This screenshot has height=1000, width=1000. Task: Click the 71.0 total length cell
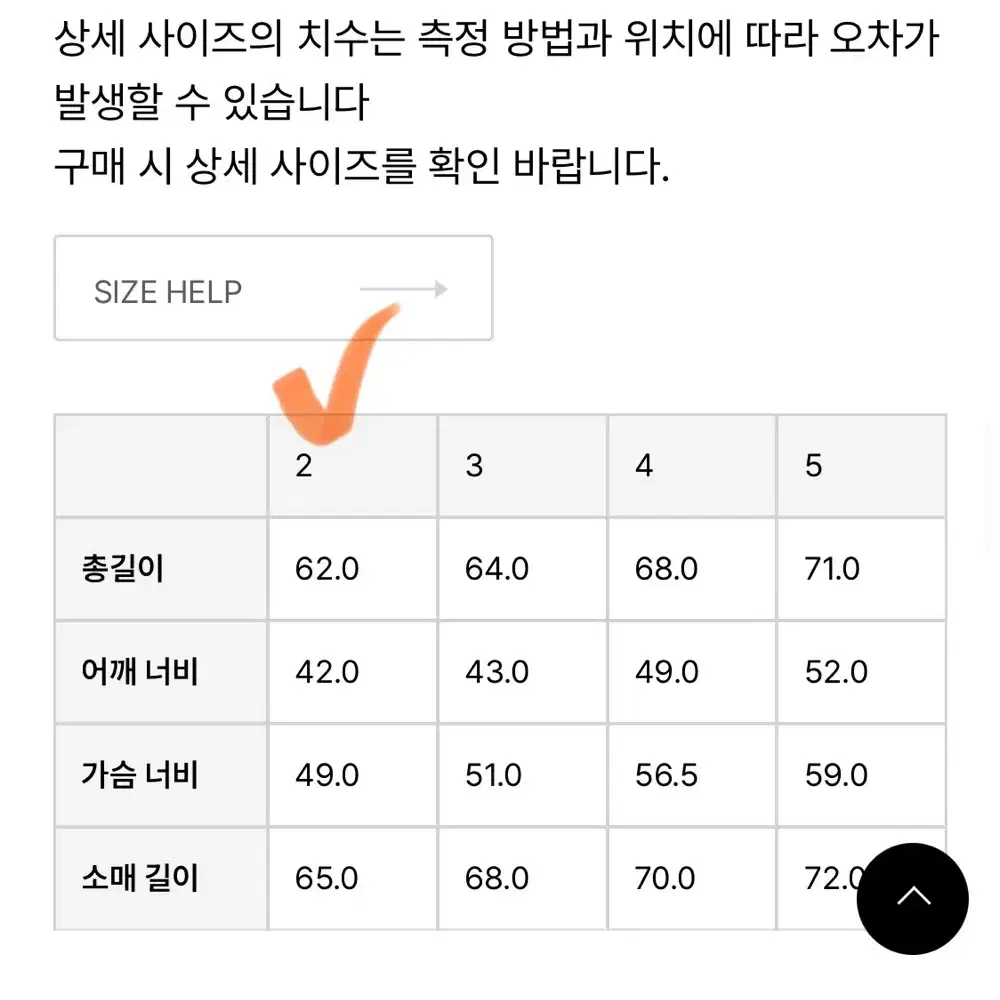[x=862, y=569]
